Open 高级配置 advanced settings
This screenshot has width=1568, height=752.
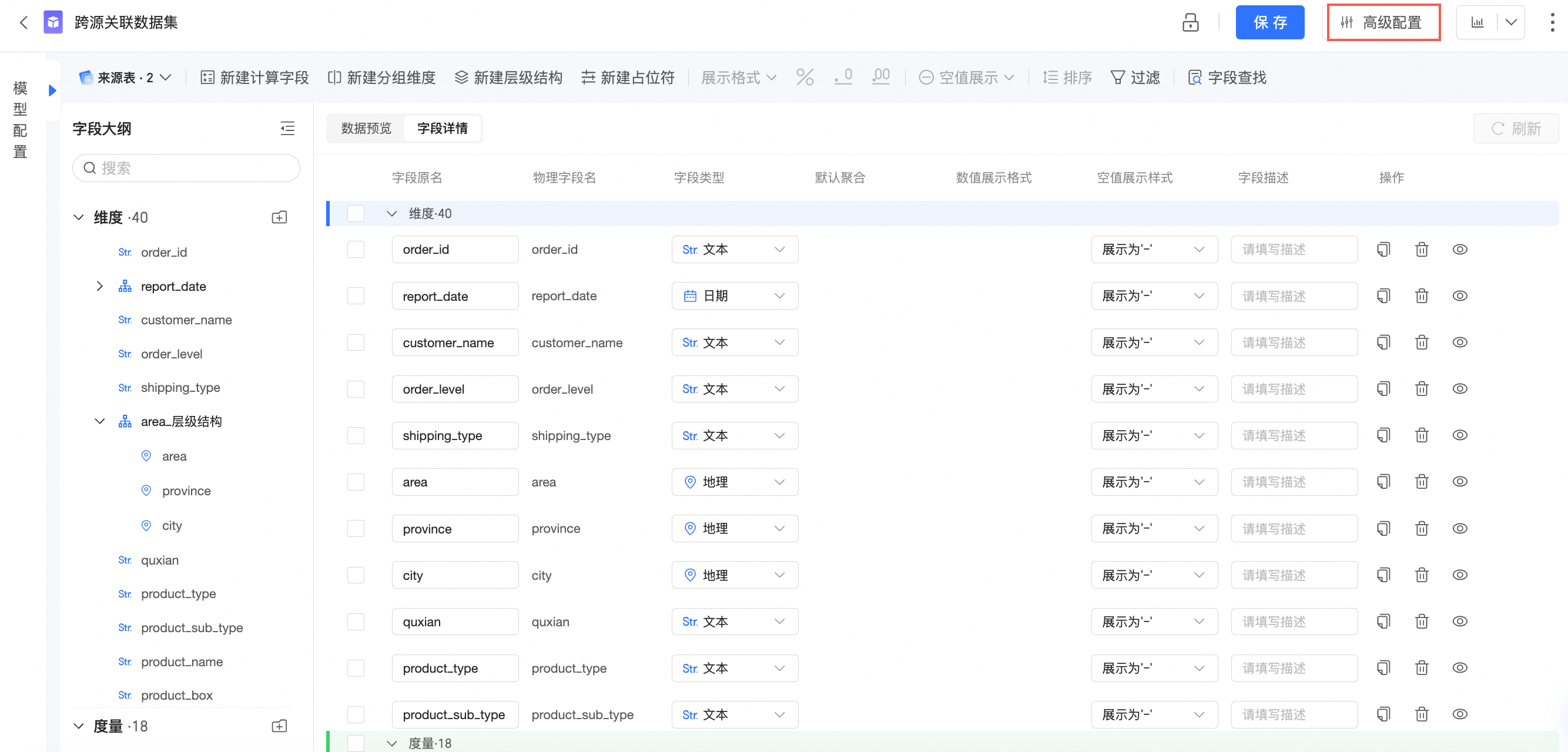[1383, 22]
